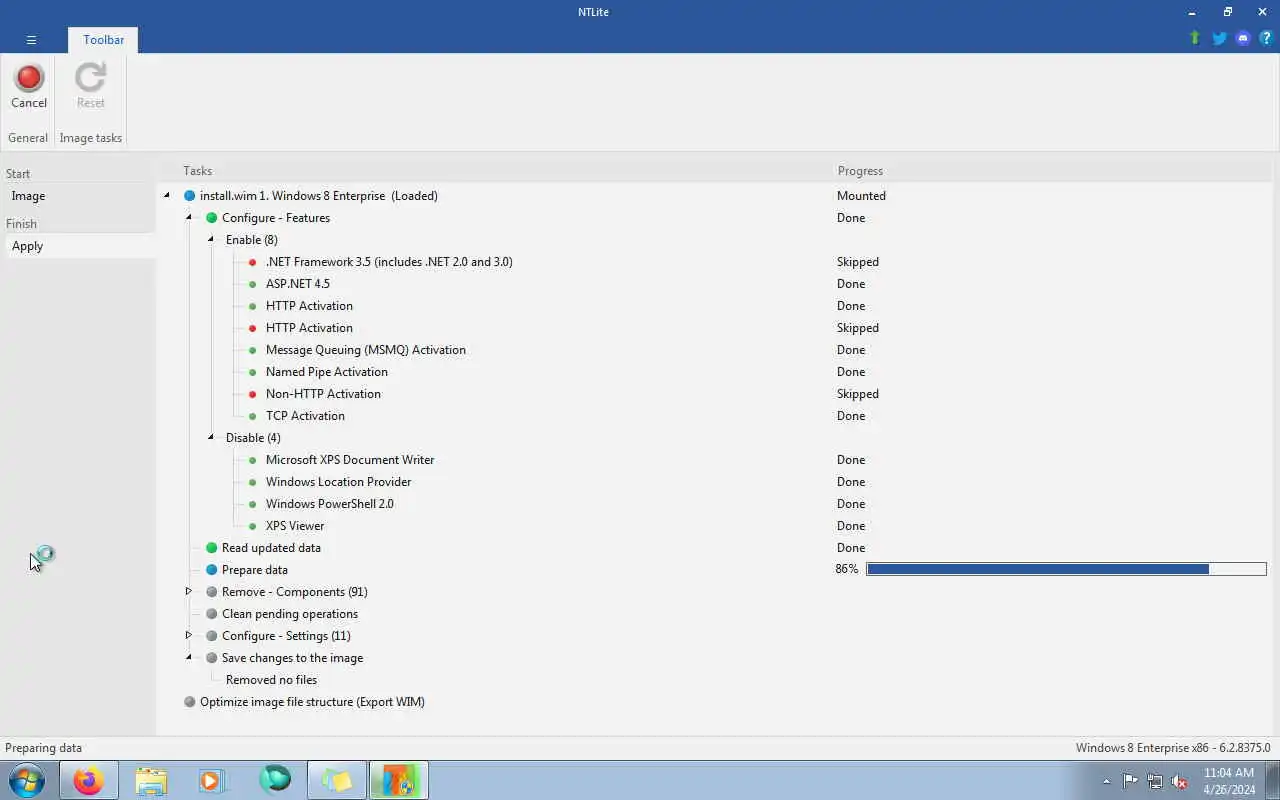Image resolution: width=1280 pixels, height=800 pixels.
Task: Click the green dot beside Read updated data
Action: pos(211,548)
